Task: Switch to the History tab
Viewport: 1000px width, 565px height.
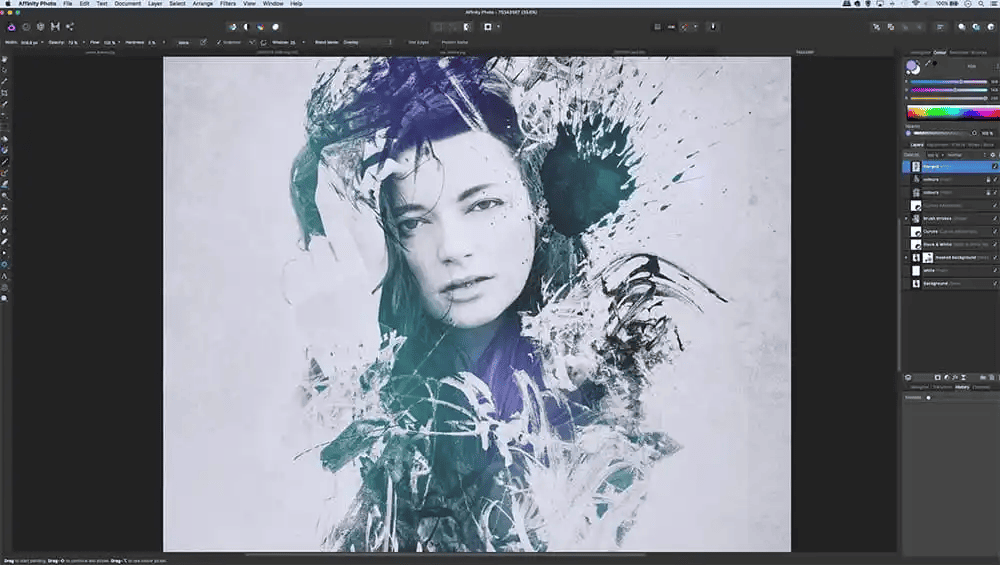Action: 962,387
